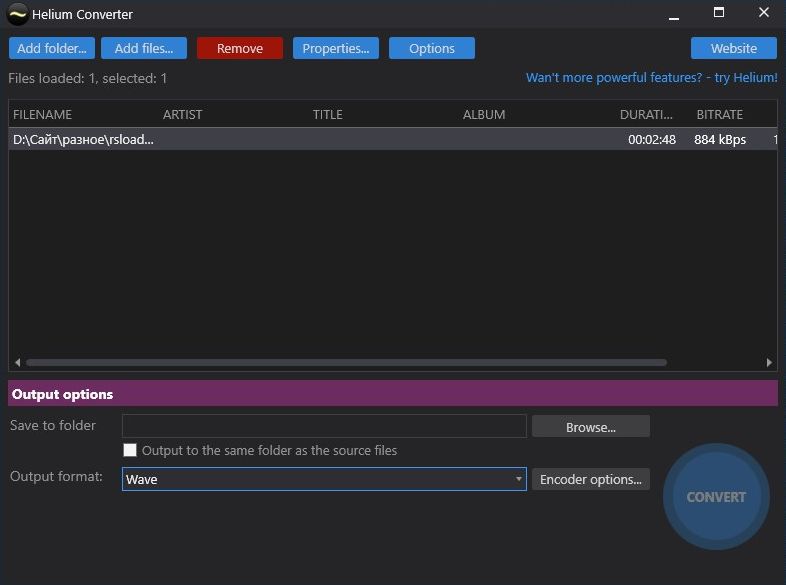The width and height of the screenshot is (786, 585).
Task: Remove the selected file from list
Action: coord(240,48)
